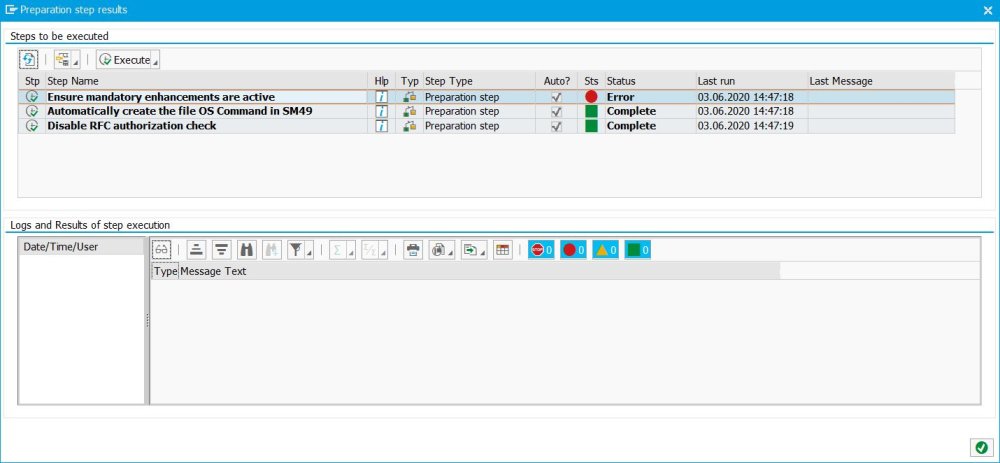1000x463 pixels.
Task: Close the Preparation step results dialog
Action: 988,10
